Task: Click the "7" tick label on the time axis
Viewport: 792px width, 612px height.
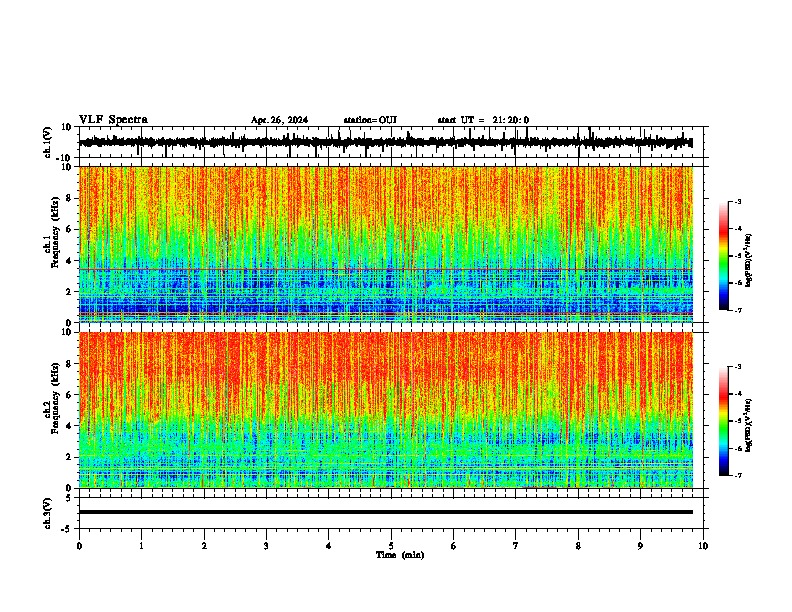Action: [516, 546]
